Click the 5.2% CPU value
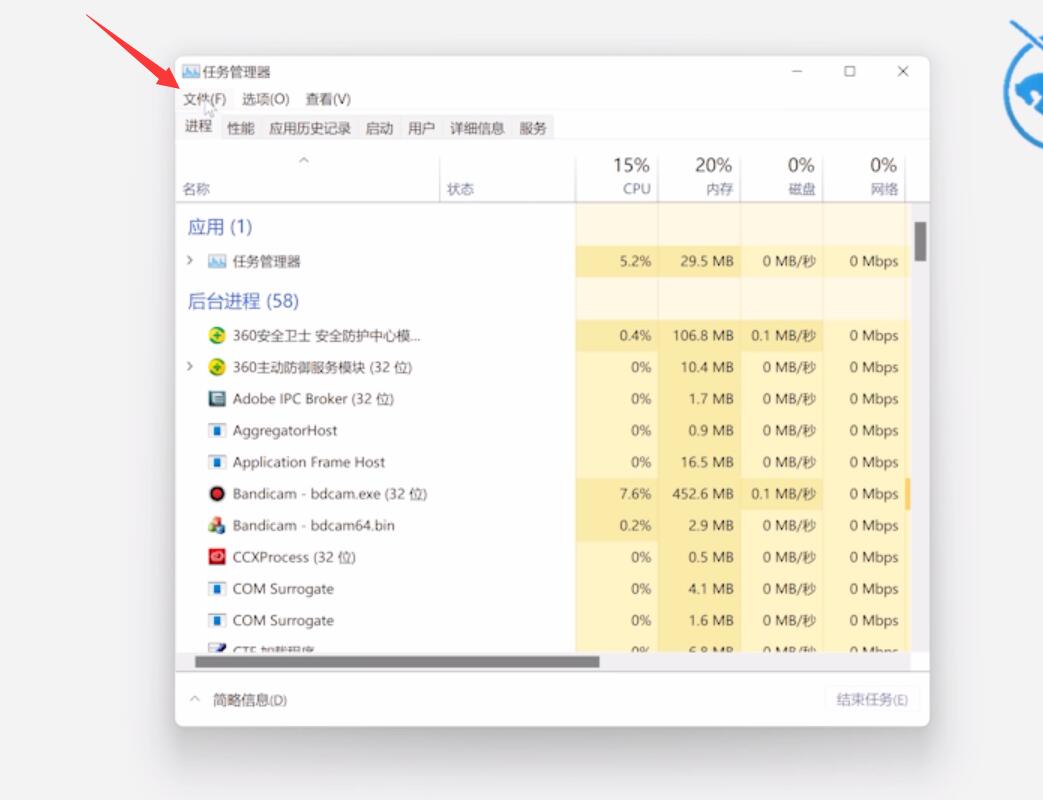 [635, 261]
